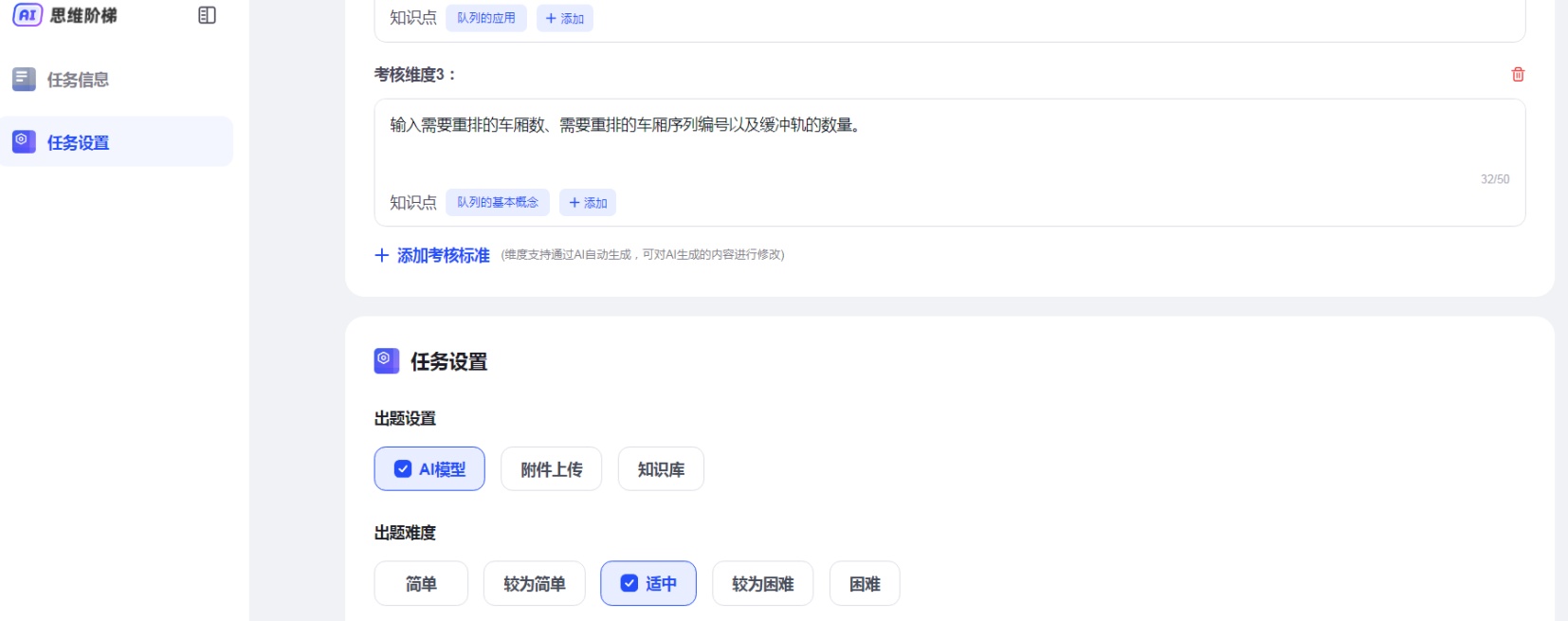Set difficulty to 简单
Viewport: 1568px width, 621px height.
point(421,584)
